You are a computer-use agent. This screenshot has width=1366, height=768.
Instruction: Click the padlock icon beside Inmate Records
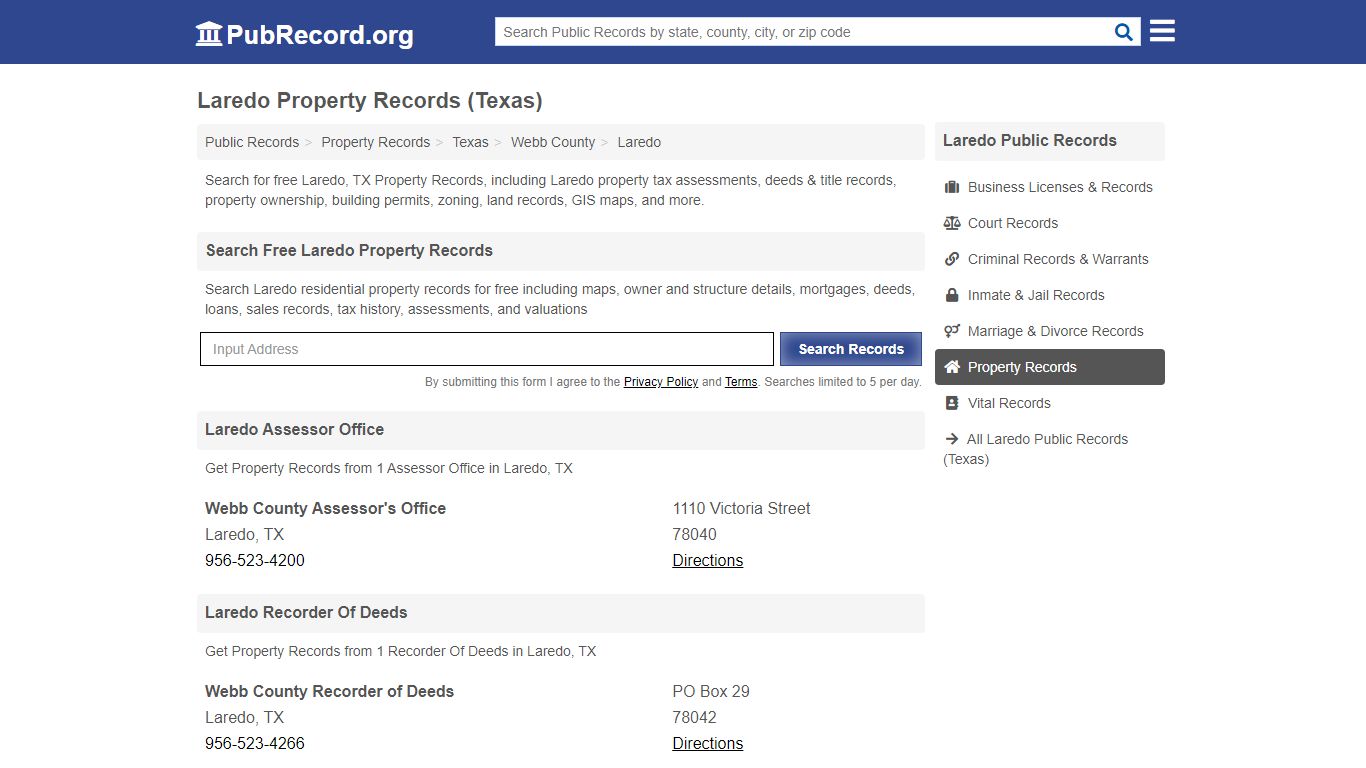pos(952,295)
